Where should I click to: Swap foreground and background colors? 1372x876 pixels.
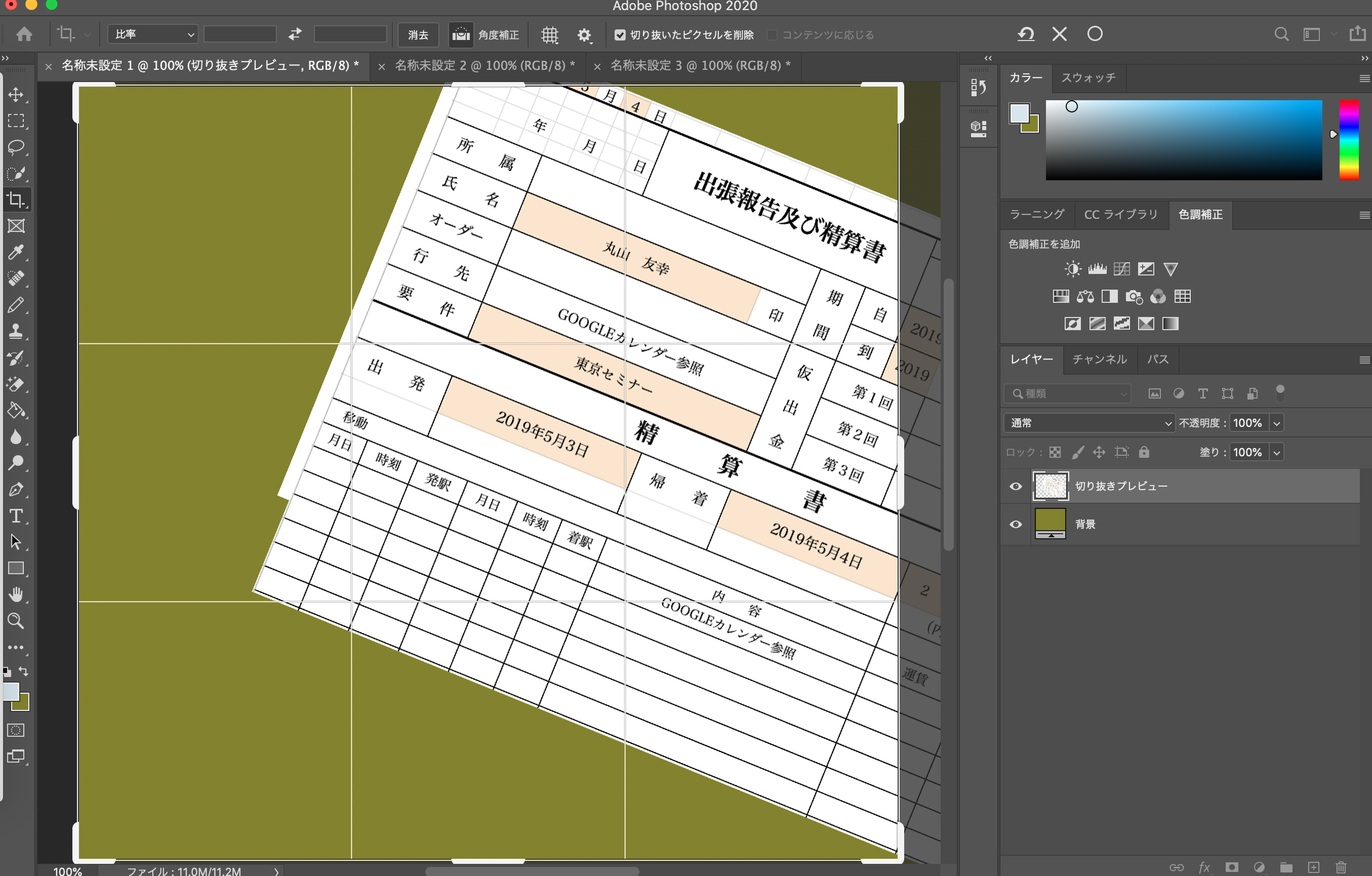click(x=23, y=671)
